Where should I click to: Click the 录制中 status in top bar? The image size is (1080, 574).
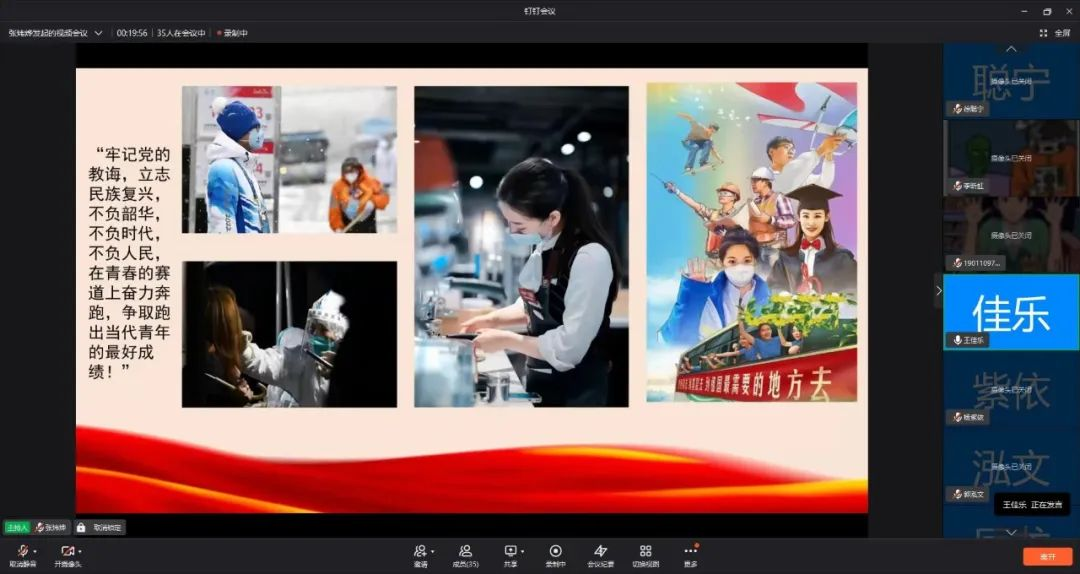(x=233, y=33)
